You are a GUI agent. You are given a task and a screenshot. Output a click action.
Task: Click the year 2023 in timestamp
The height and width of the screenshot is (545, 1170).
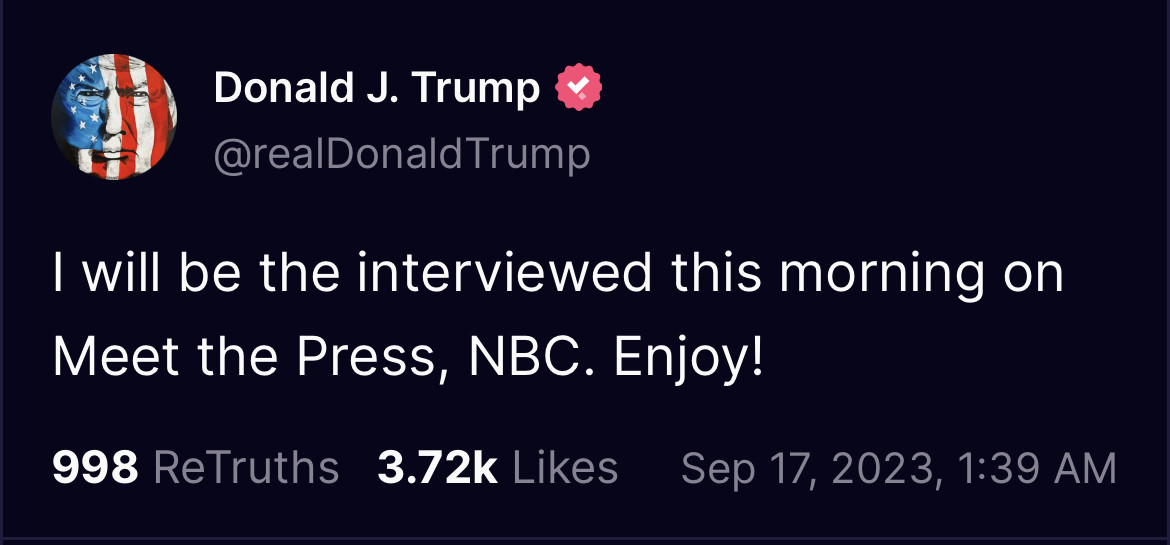pyautogui.click(x=881, y=467)
